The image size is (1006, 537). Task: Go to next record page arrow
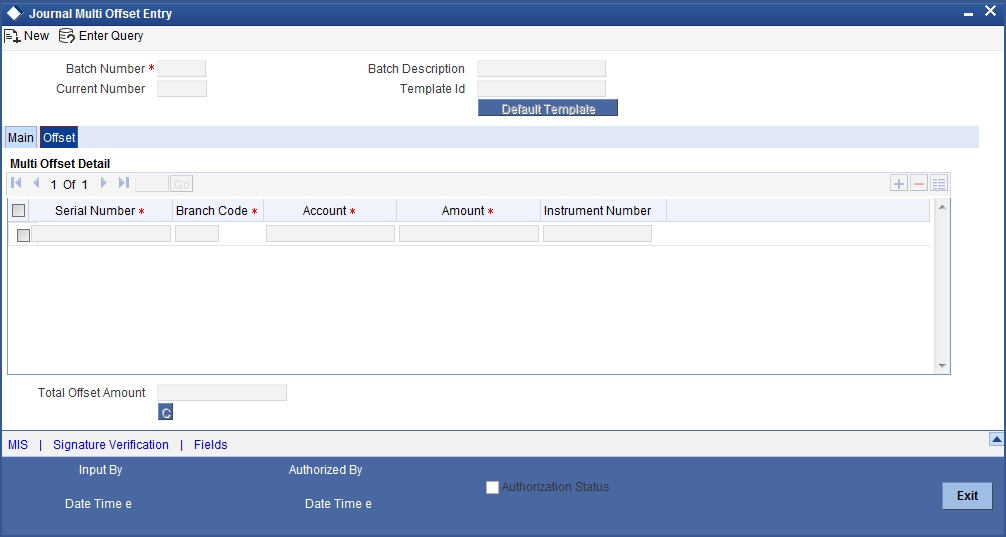coord(103,183)
